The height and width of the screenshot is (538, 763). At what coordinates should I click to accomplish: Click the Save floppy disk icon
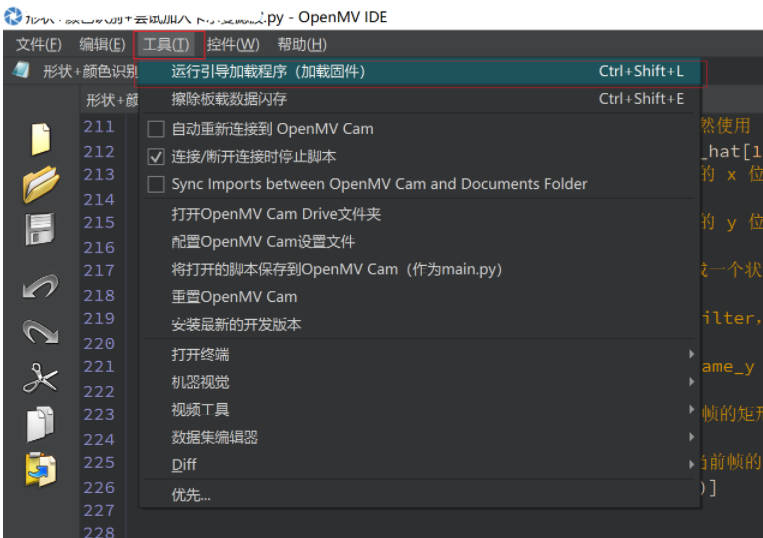click(x=40, y=229)
